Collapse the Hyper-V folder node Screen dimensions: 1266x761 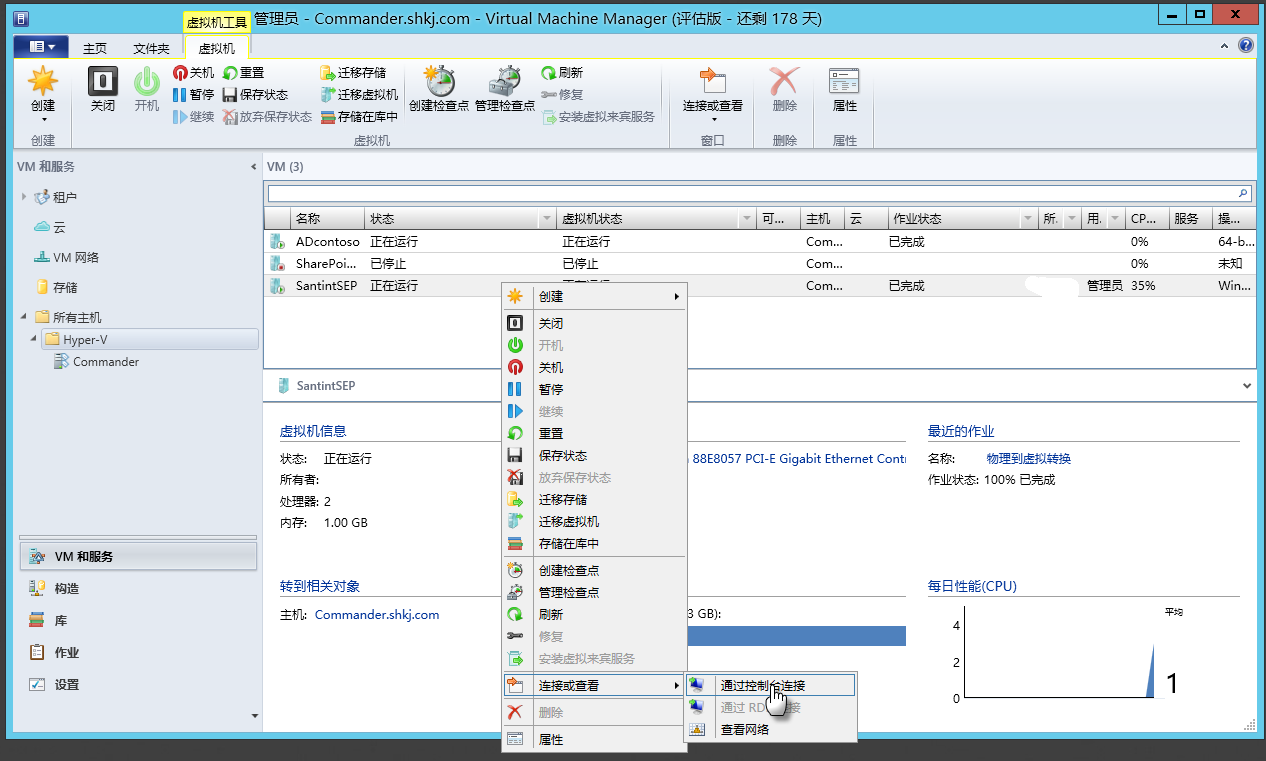point(34,339)
